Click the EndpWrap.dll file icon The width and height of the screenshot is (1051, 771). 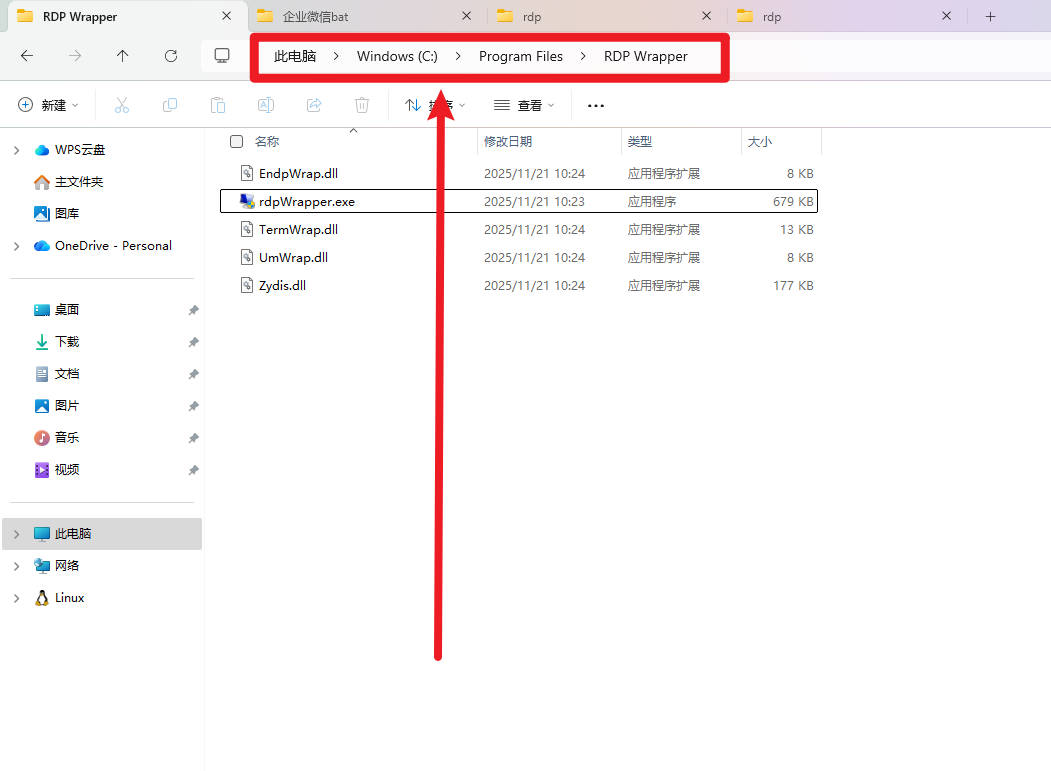[x=247, y=174]
